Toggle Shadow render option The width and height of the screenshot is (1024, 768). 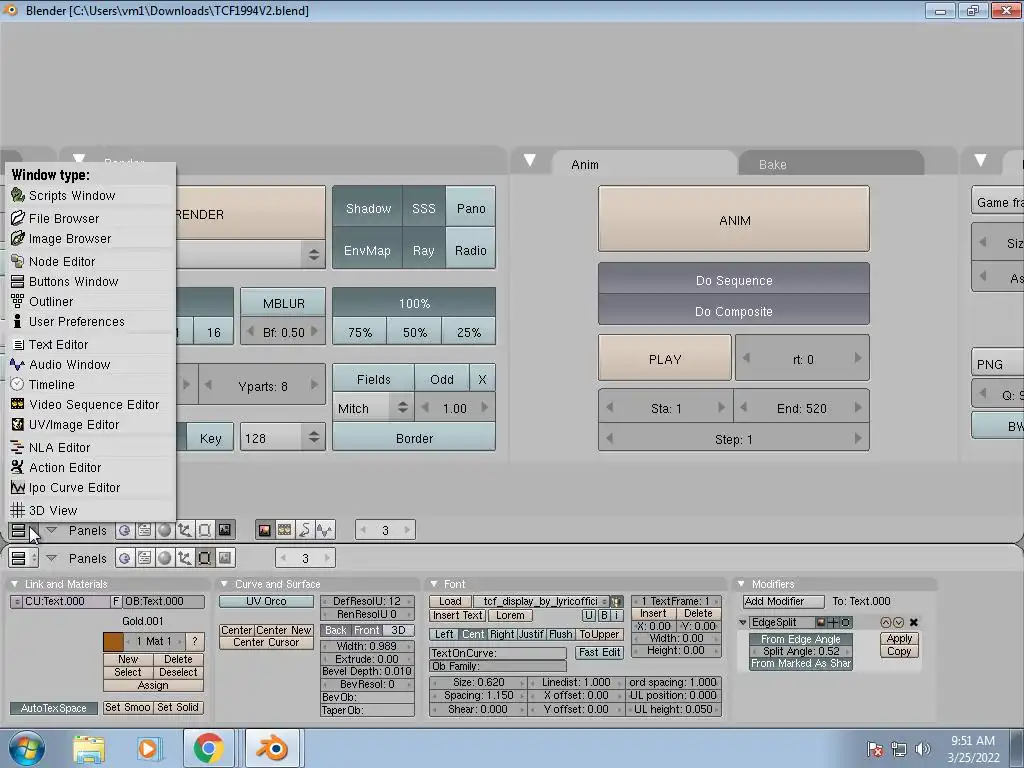tap(368, 208)
